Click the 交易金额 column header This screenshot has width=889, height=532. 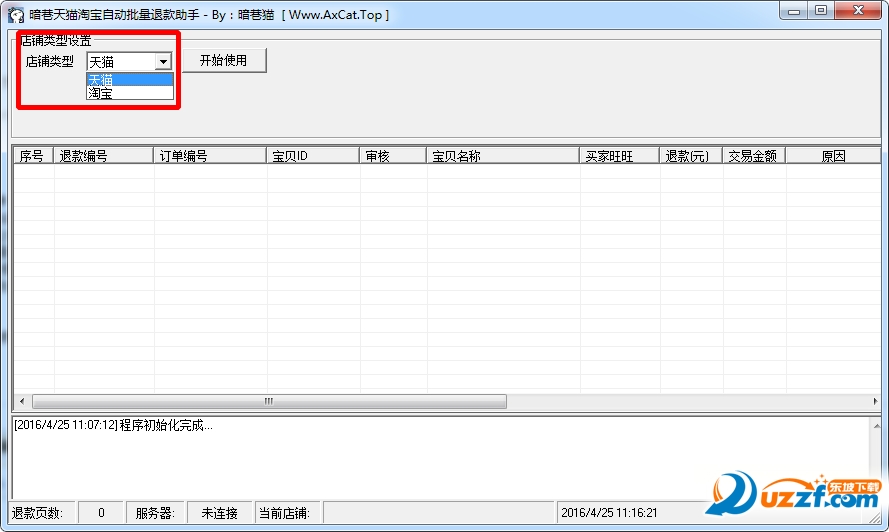753,156
